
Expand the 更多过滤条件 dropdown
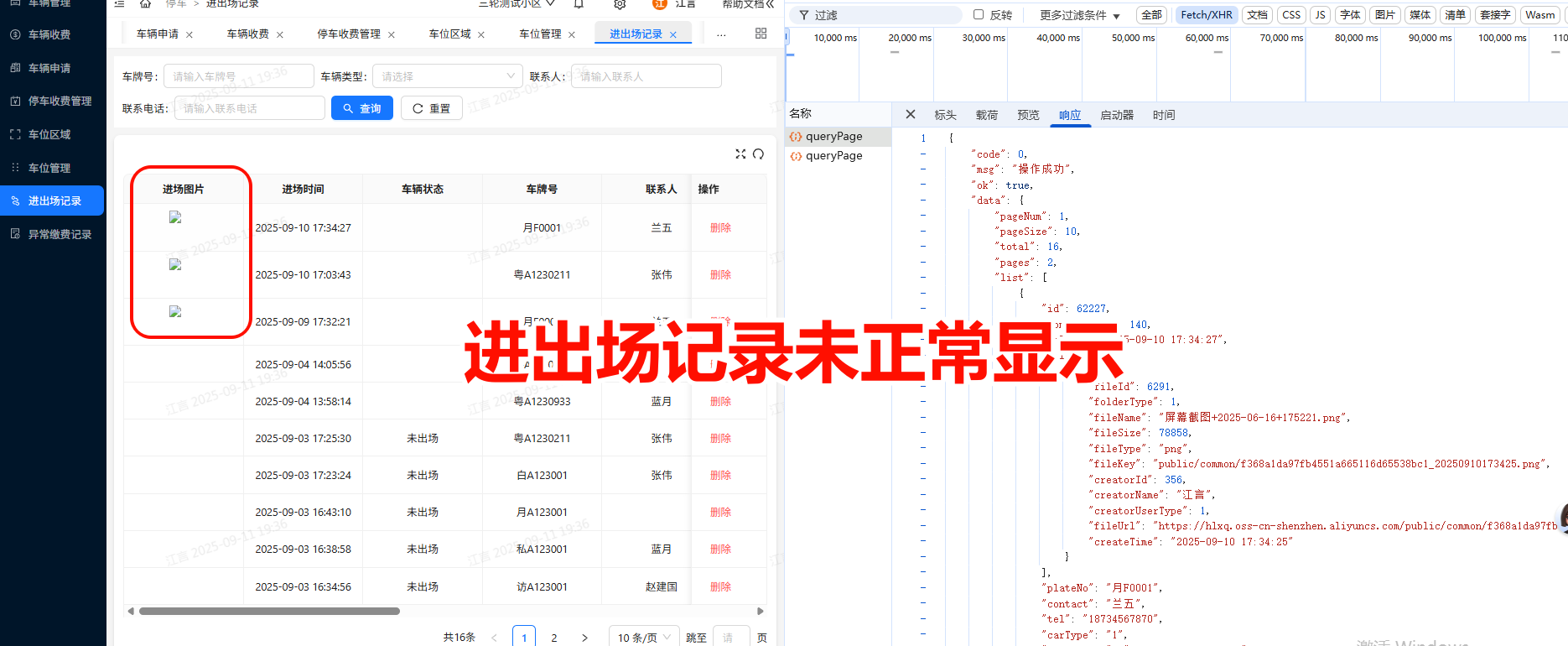[x=1080, y=15]
